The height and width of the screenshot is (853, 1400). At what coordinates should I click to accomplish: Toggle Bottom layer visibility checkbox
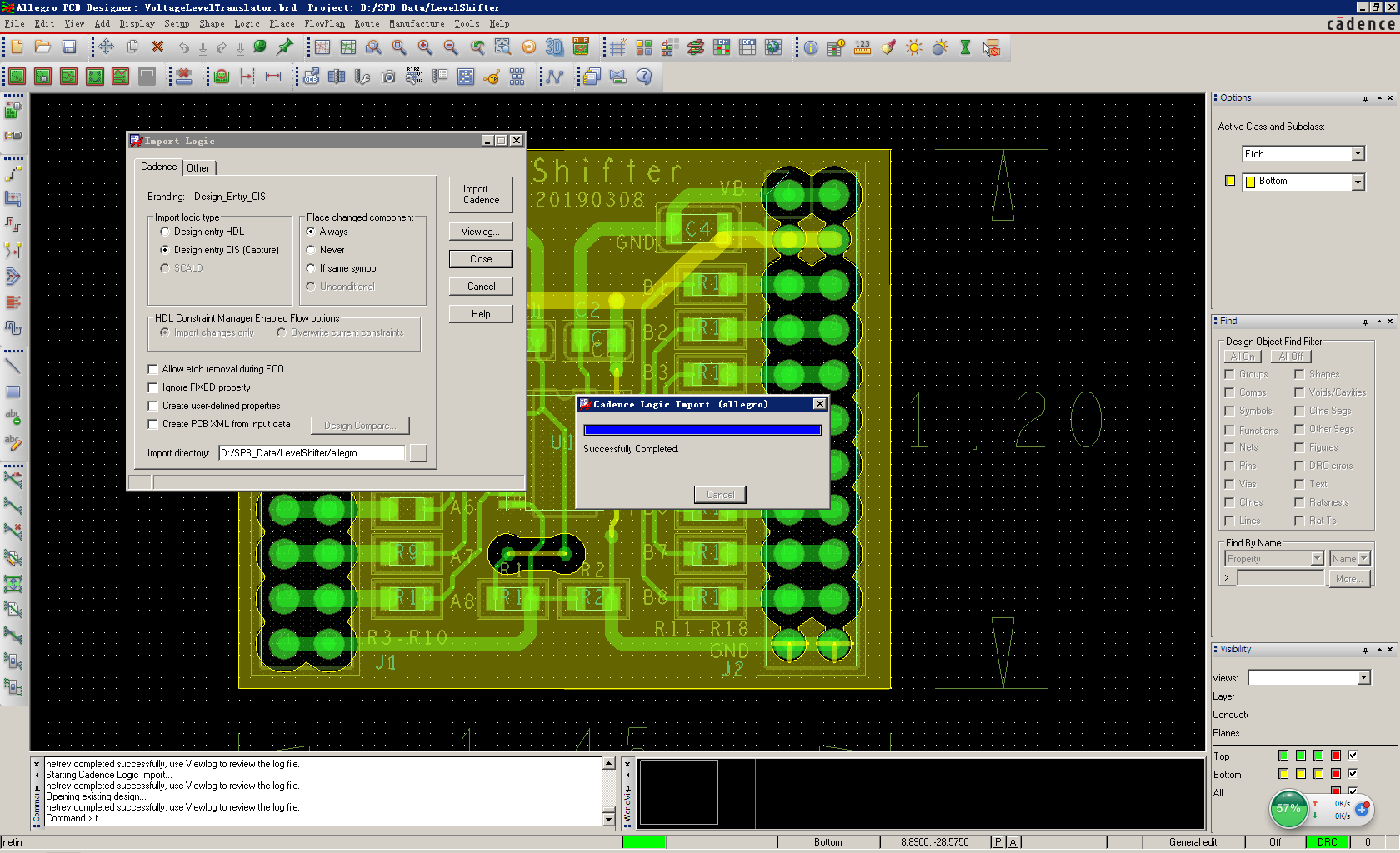pyautogui.click(x=1352, y=773)
